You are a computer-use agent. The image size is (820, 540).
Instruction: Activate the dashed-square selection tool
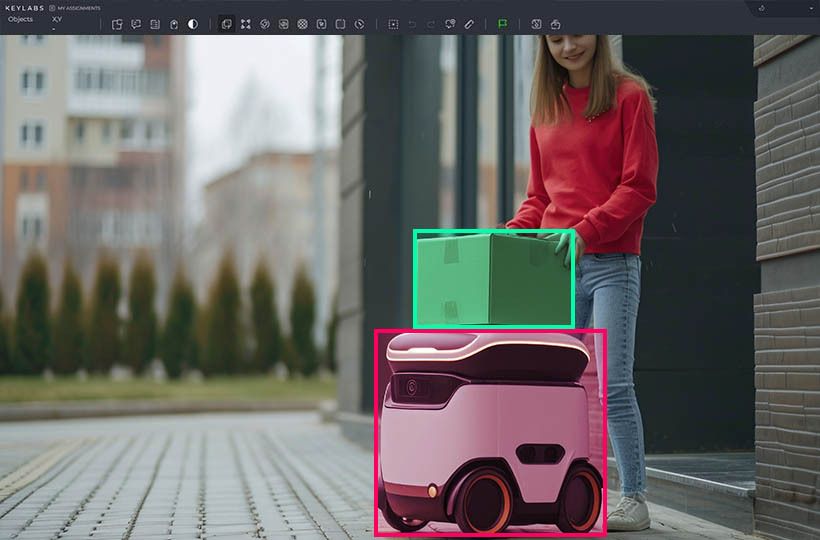pos(393,24)
